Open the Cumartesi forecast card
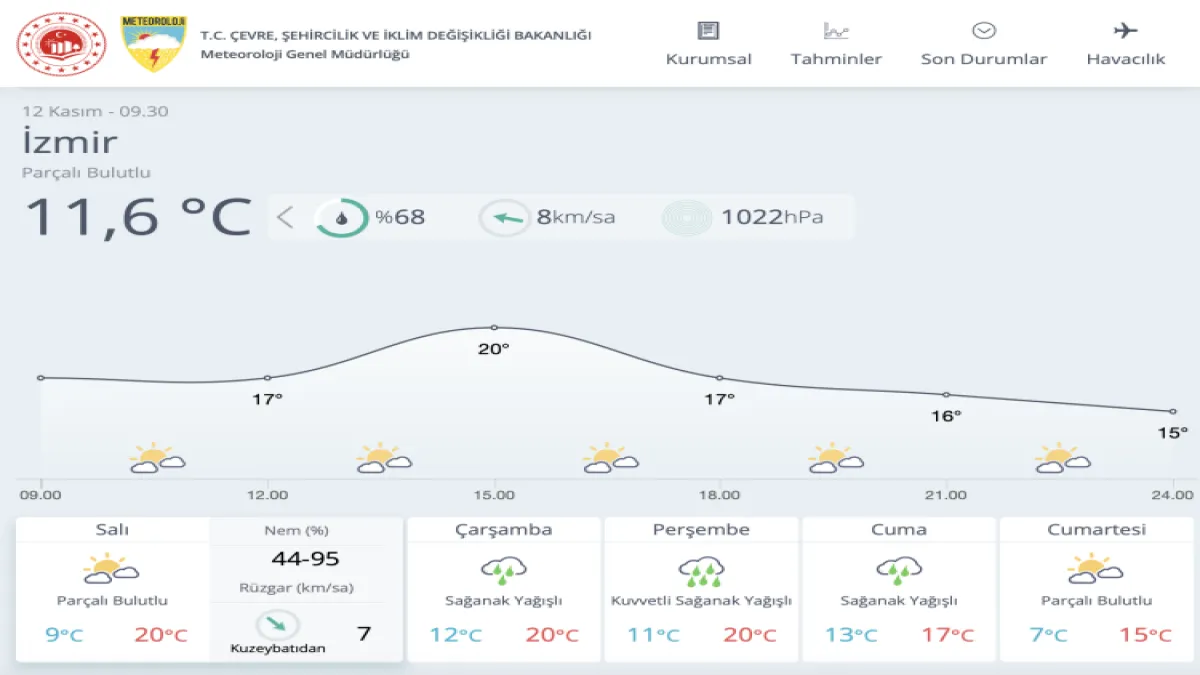Screen dimensions: 1200x675 tap(1096, 589)
